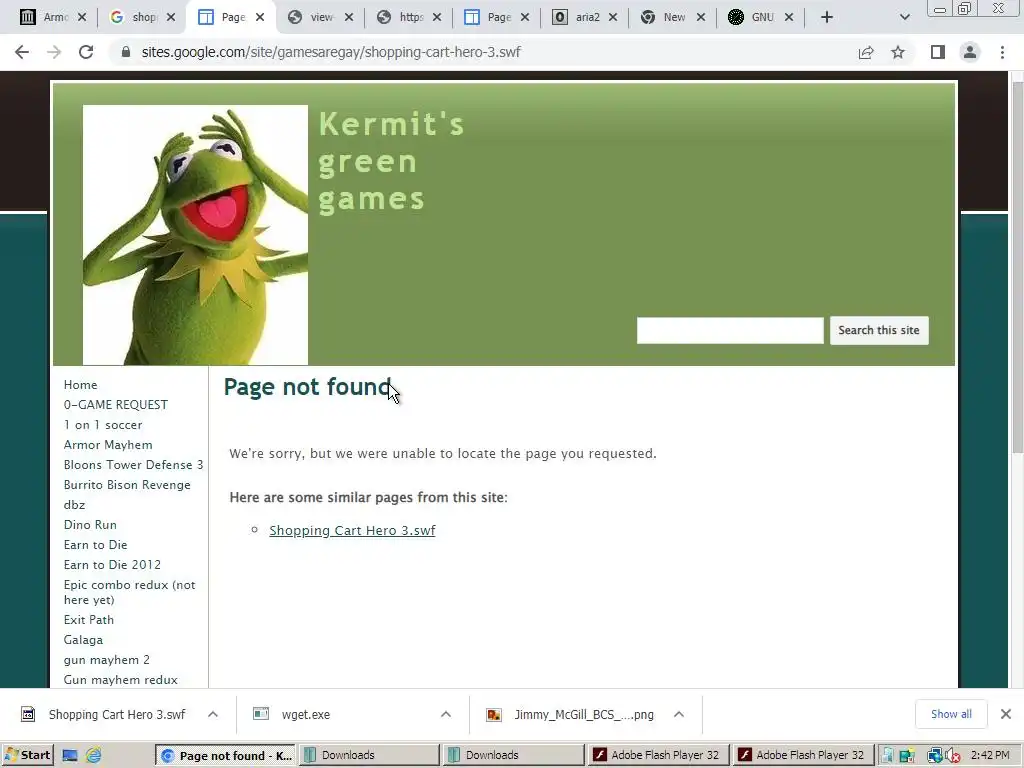Click the taskbar clock showing 2:42 PM

coord(990,755)
